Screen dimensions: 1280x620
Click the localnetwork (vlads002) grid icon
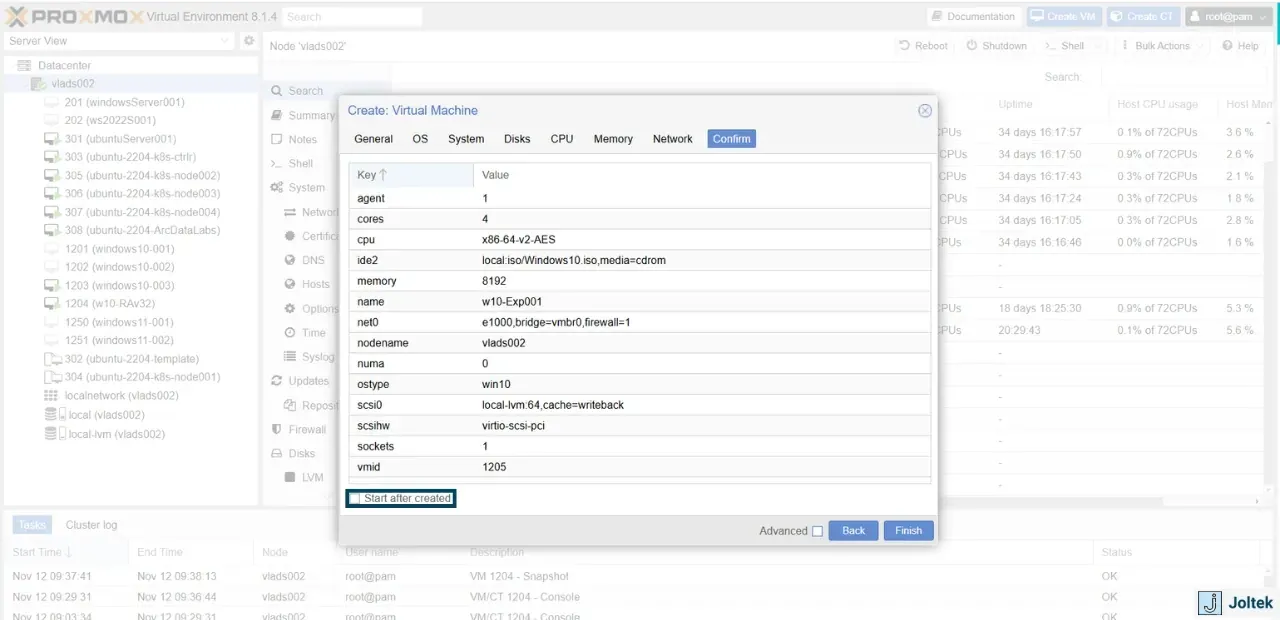(x=52, y=396)
